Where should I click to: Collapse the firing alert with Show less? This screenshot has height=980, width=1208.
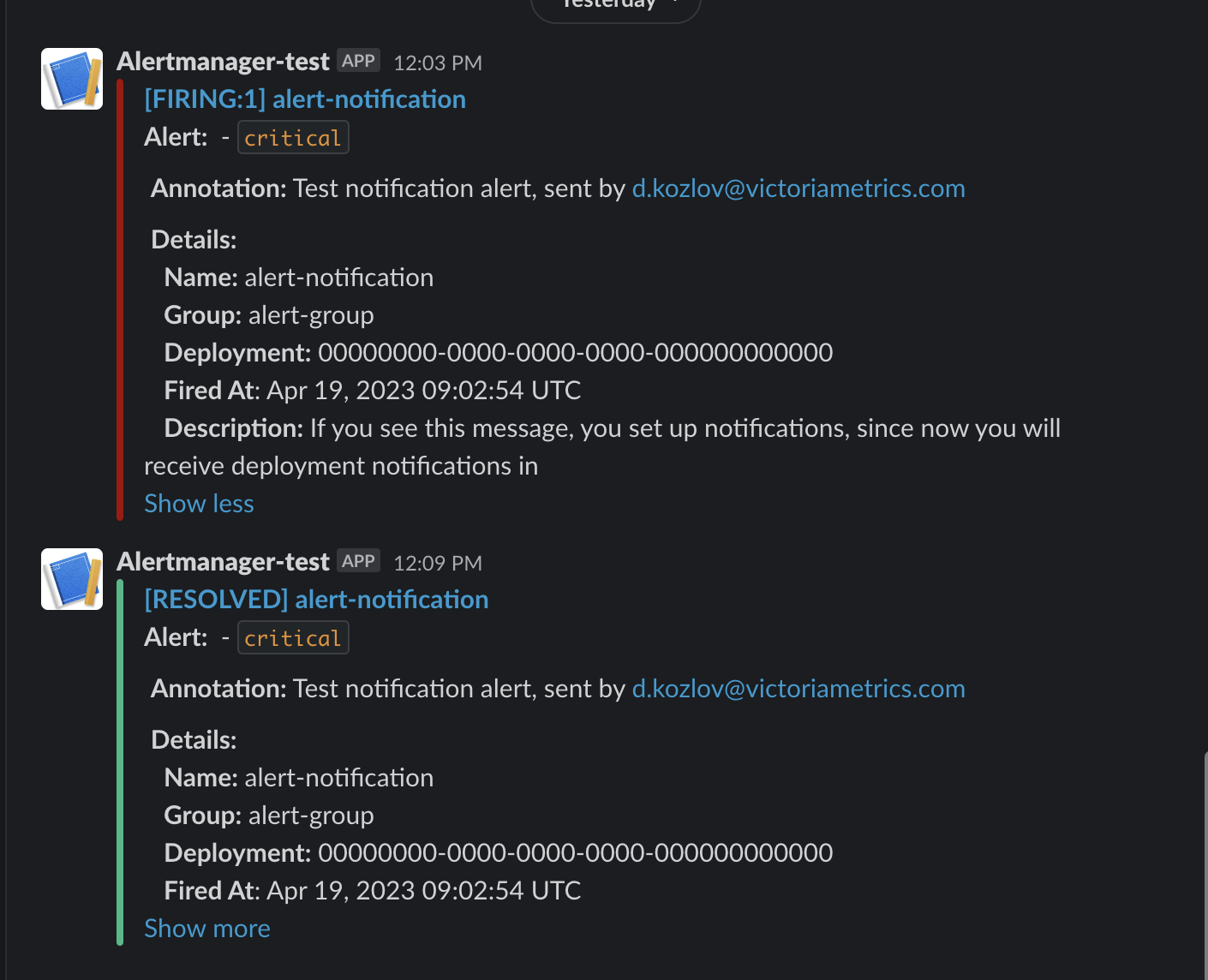click(199, 504)
